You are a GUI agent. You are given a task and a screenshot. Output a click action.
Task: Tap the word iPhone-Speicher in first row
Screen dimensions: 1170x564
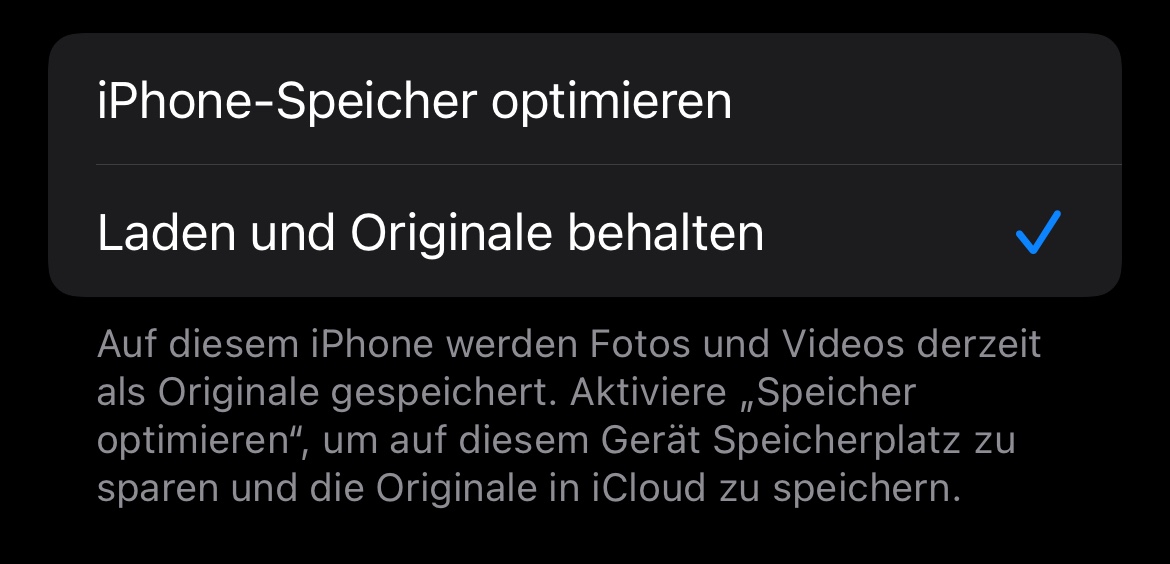(x=287, y=101)
